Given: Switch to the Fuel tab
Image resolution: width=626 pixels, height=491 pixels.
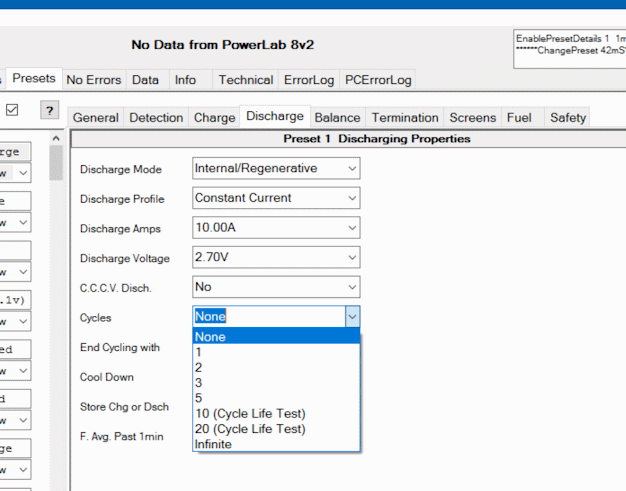Looking at the screenshot, I should 519,117.
